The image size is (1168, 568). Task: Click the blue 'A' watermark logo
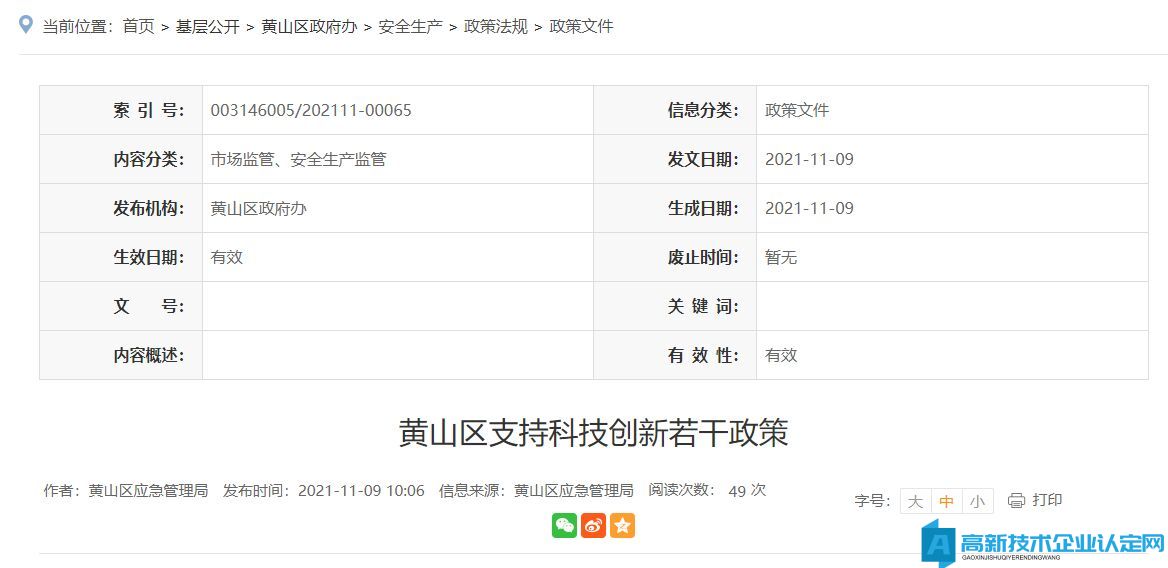click(938, 544)
